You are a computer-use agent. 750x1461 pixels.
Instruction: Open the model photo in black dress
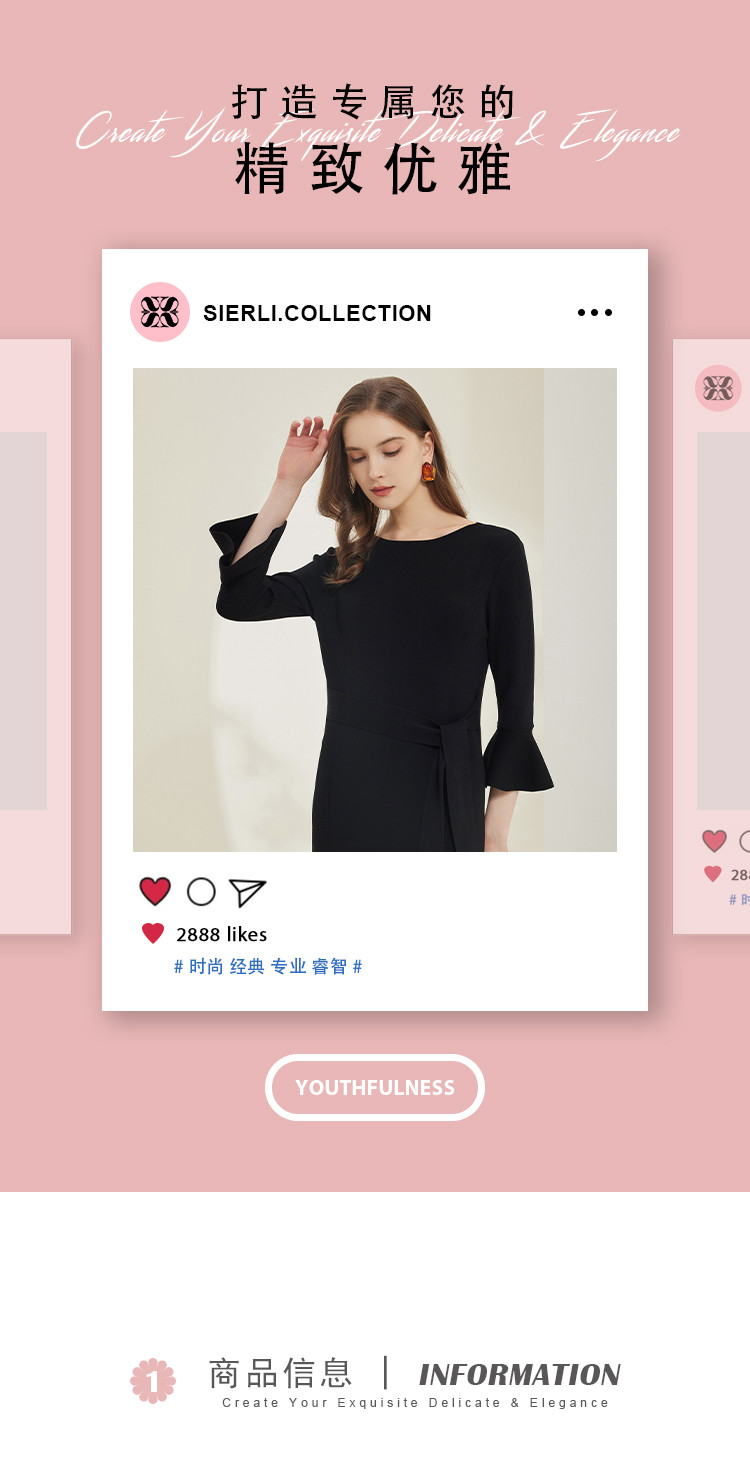pos(375,610)
